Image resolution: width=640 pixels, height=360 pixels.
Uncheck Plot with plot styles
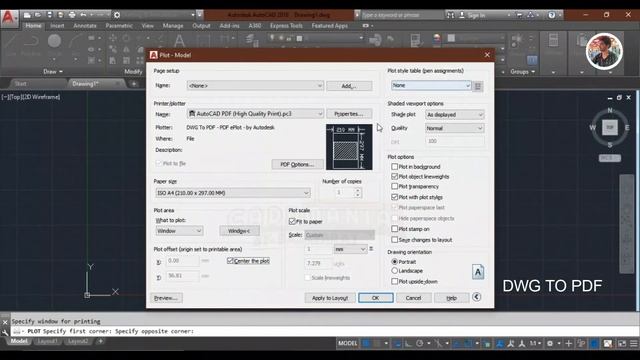coord(394,197)
